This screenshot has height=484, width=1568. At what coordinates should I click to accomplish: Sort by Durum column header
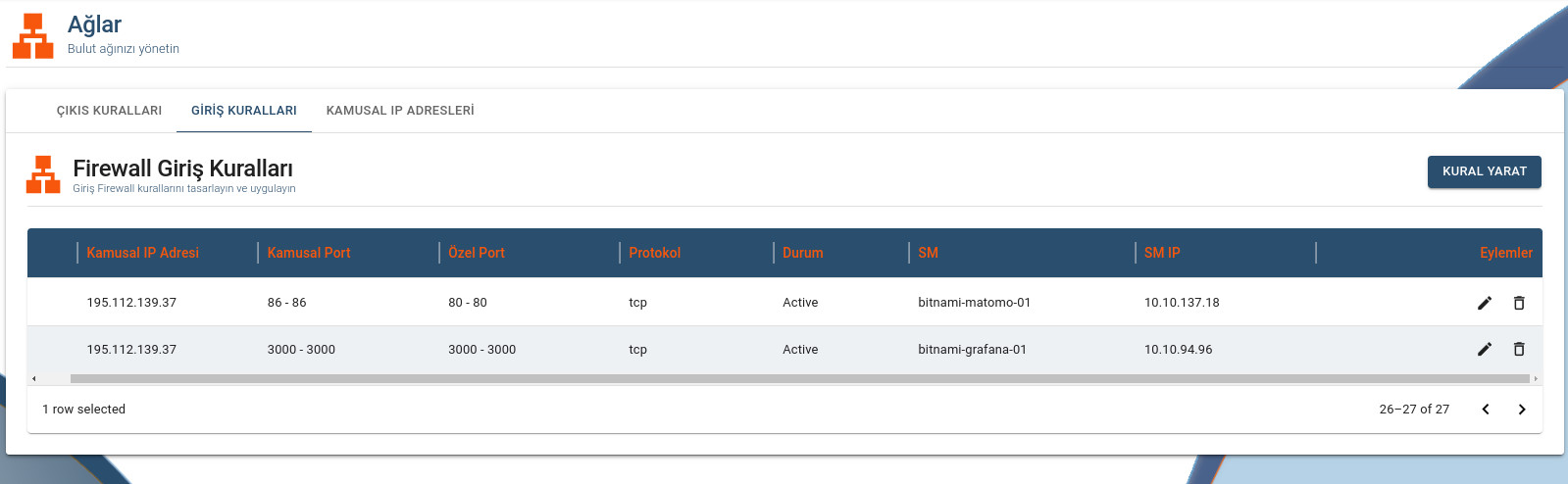click(803, 253)
